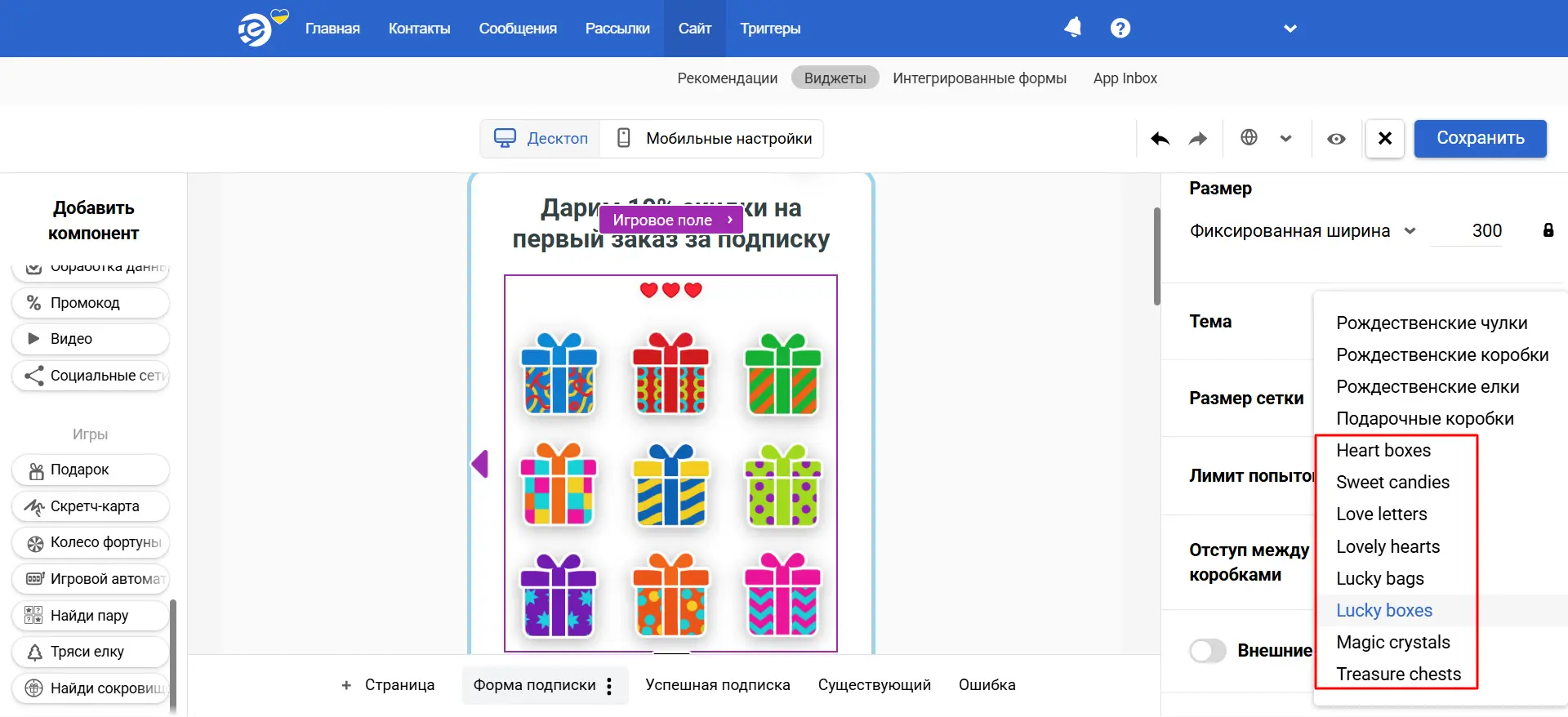
Task: Close the editor with the X button
Action: [1384, 138]
